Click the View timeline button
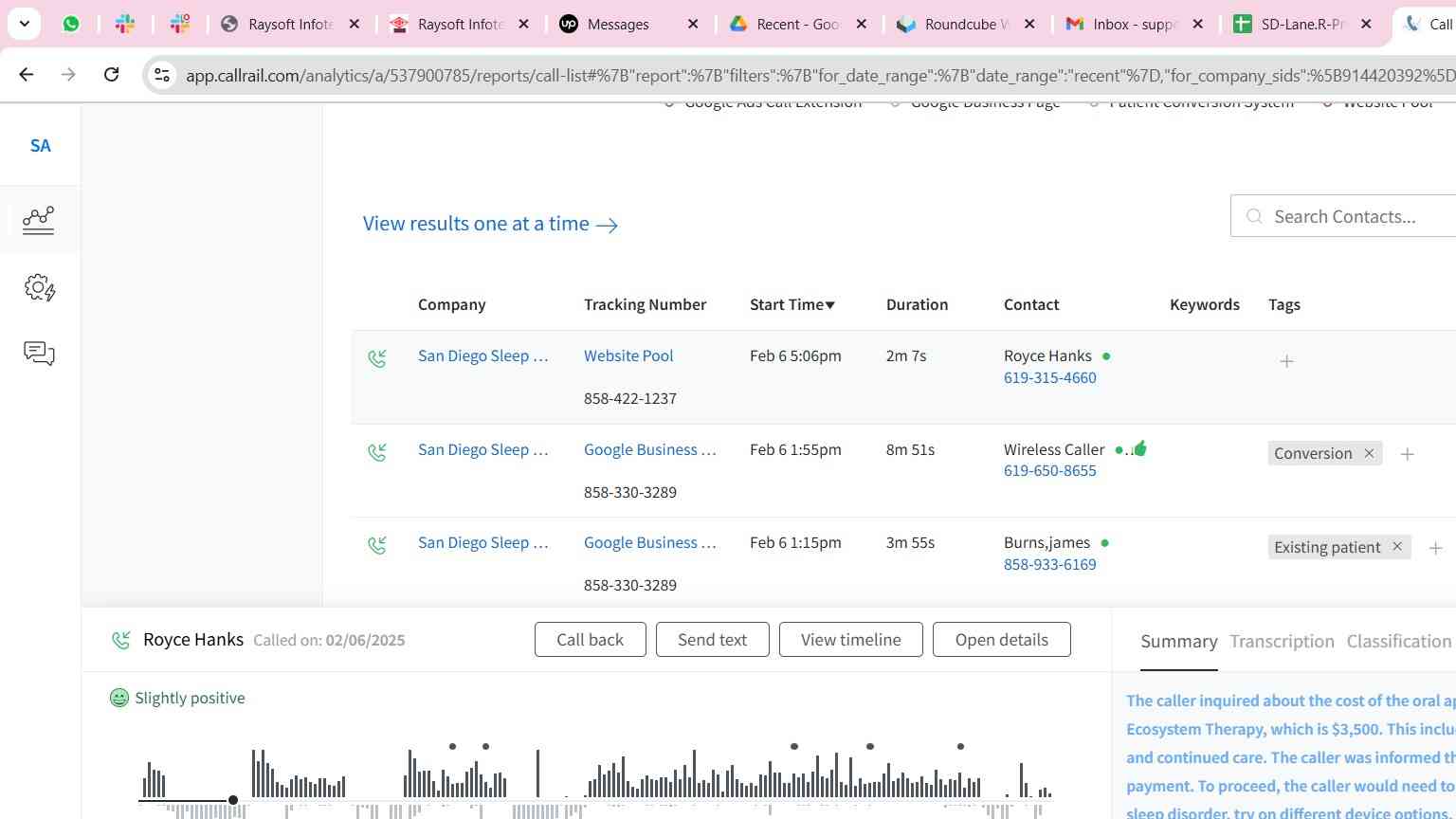1456x819 pixels. [x=851, y=640]
